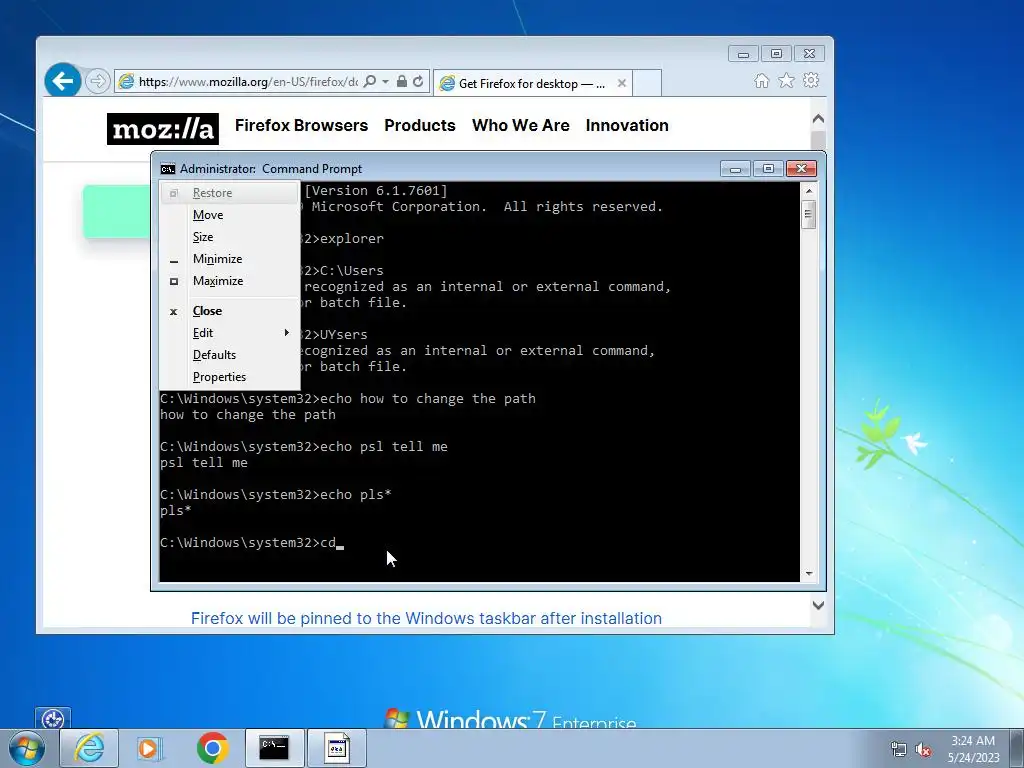
Task: Choose Maximize from the system menu
Action: [x=229, y=281]
